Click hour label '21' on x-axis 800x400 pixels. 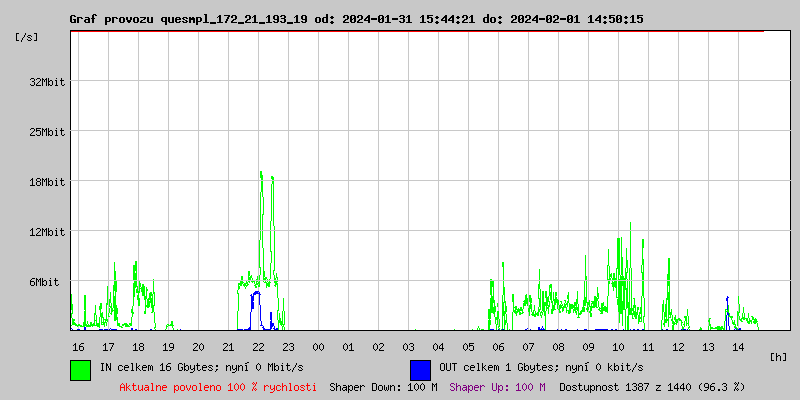(x=229, y=347)
